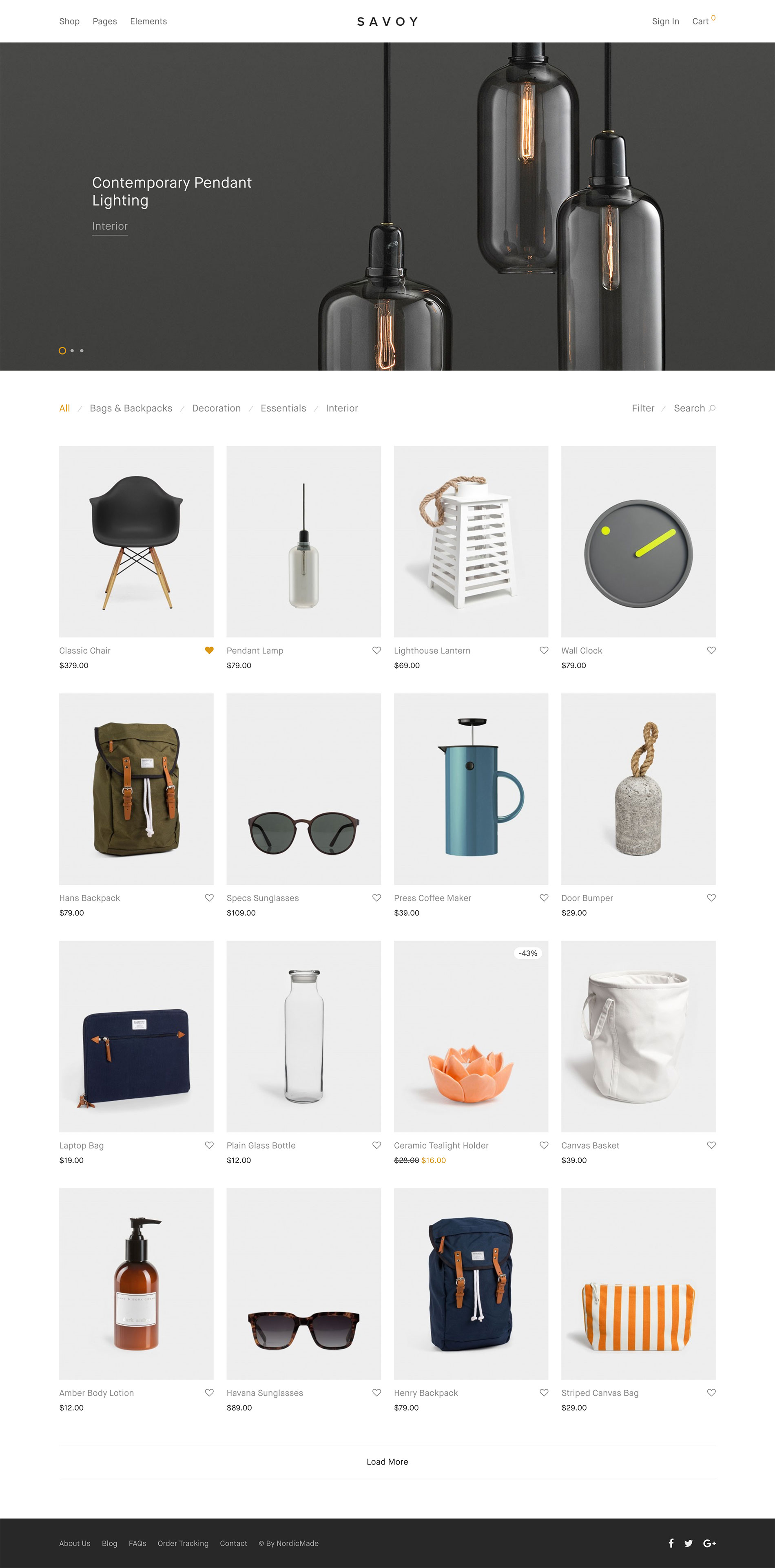Screen dimensions: 775x1568
Task: Add Wall Clock to wishlist with heart icon
Action: point(711,650)
